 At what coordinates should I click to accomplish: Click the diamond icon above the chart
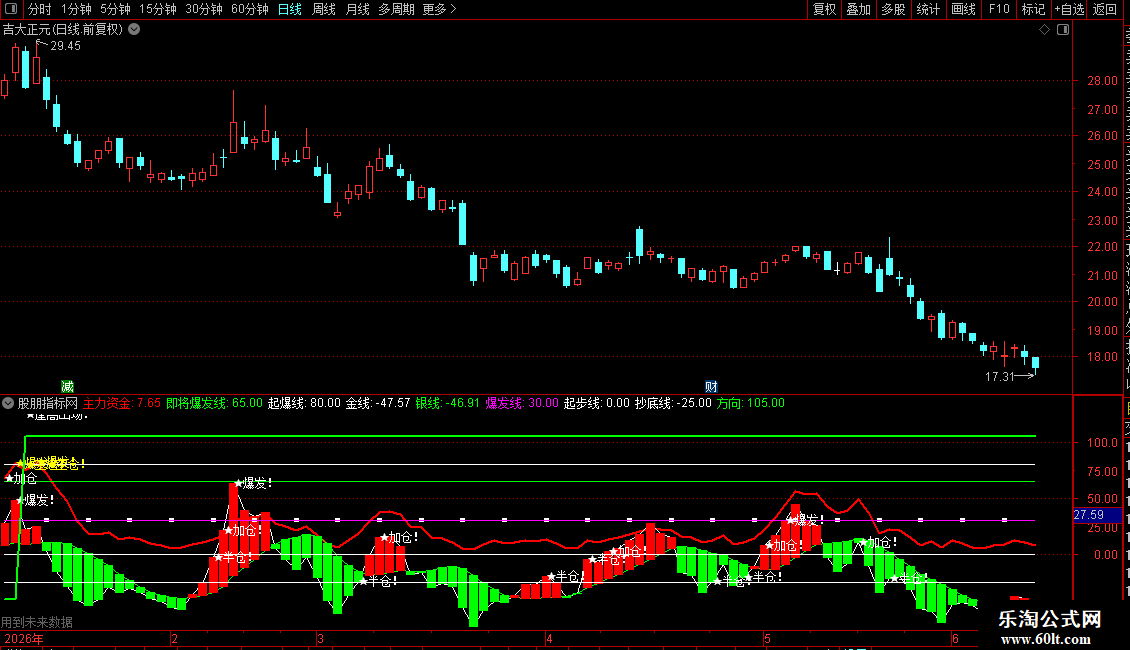(x=1044, y=30)
